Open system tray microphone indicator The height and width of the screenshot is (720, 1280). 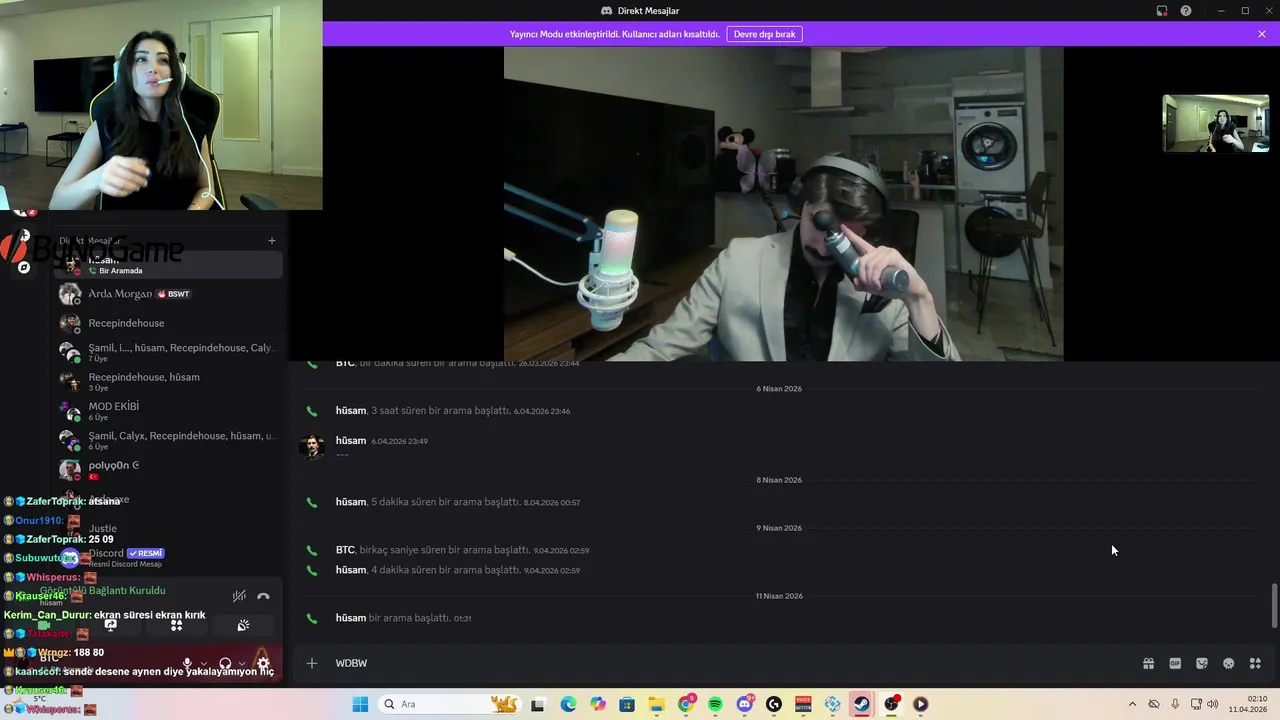click(1175, 704)
